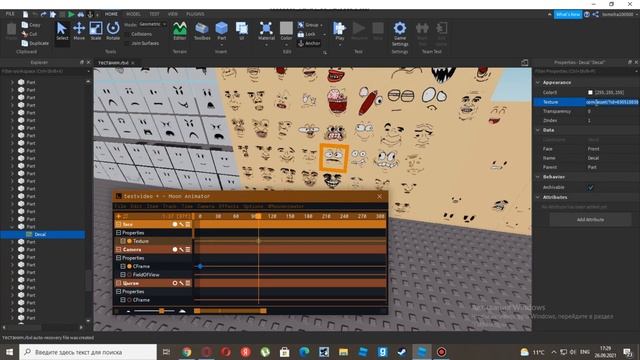
Task: Open the Mode Geometric dropdown
Action: pos(153,24)
